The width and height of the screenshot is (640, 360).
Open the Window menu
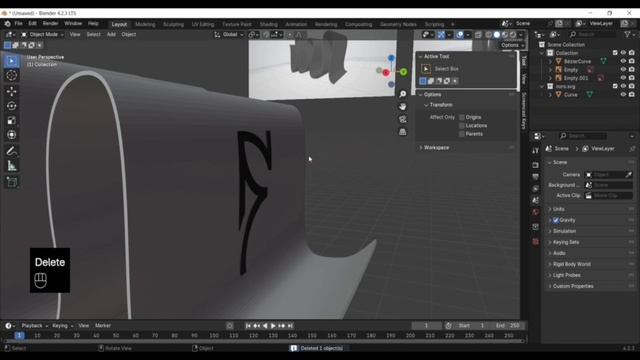pos(73,24)
